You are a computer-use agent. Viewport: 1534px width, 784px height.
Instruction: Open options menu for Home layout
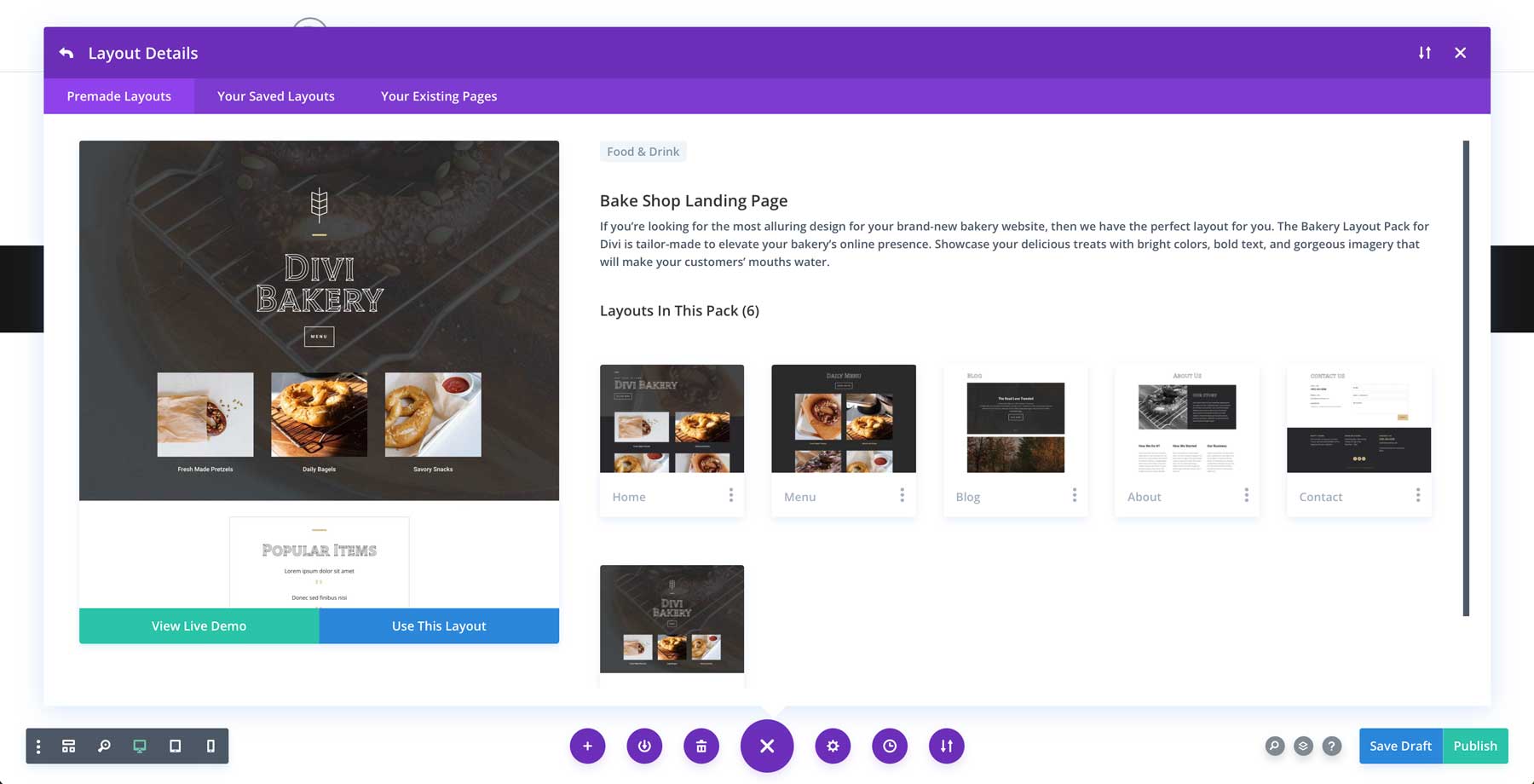tap(730, 495)
